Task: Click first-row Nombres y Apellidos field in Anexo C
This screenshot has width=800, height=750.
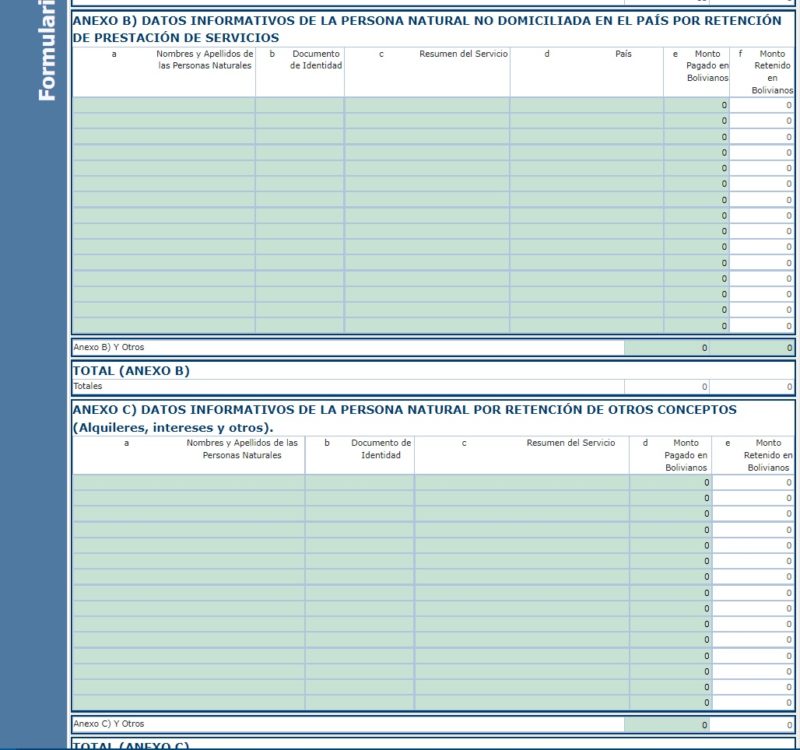Action: [189, 482]
